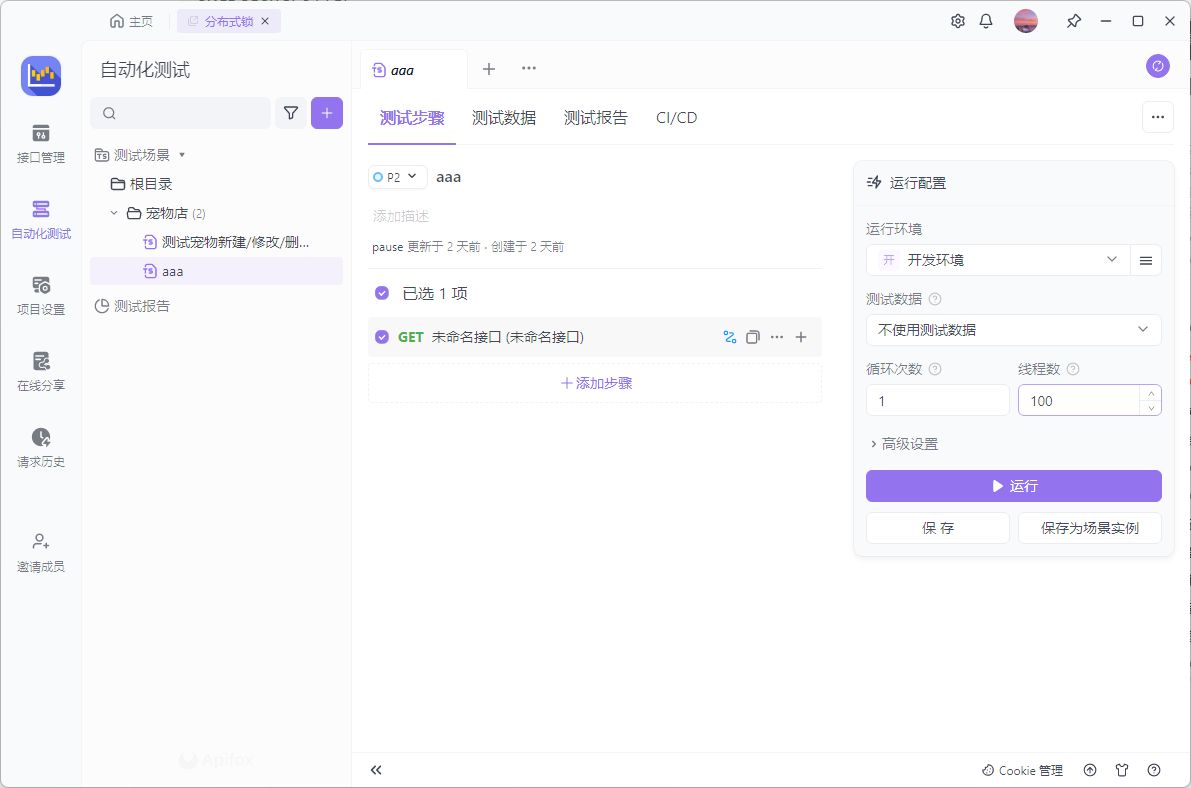
Task: Expand the 高级设置 section
Action: pyautogui.click(x=904, y=444)
